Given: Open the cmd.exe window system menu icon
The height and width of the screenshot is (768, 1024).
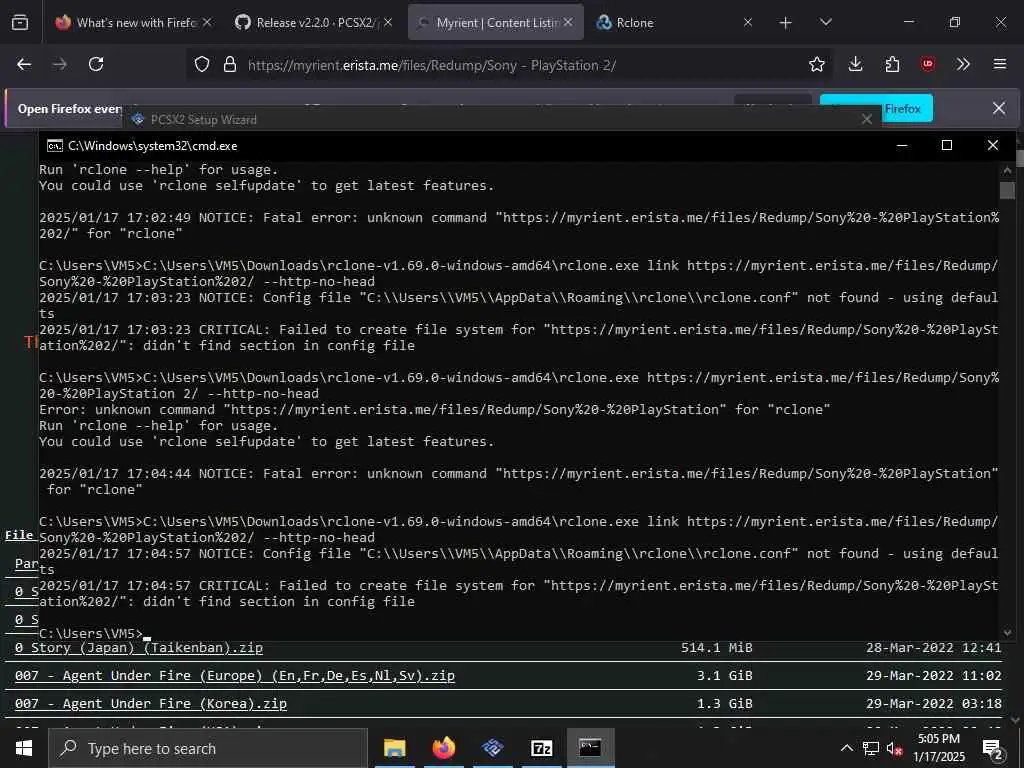Looking at the screenshot, I should (x=55, y=146).
